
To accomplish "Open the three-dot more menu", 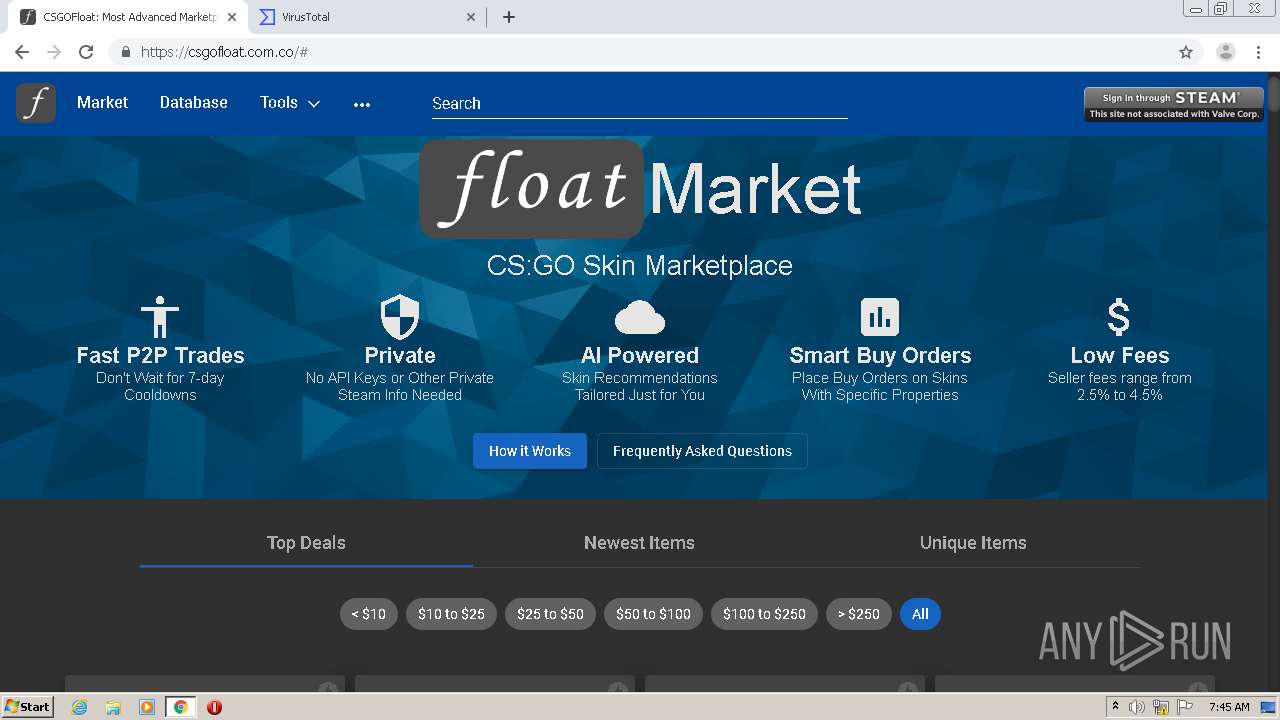I will [x=362, y=104].
